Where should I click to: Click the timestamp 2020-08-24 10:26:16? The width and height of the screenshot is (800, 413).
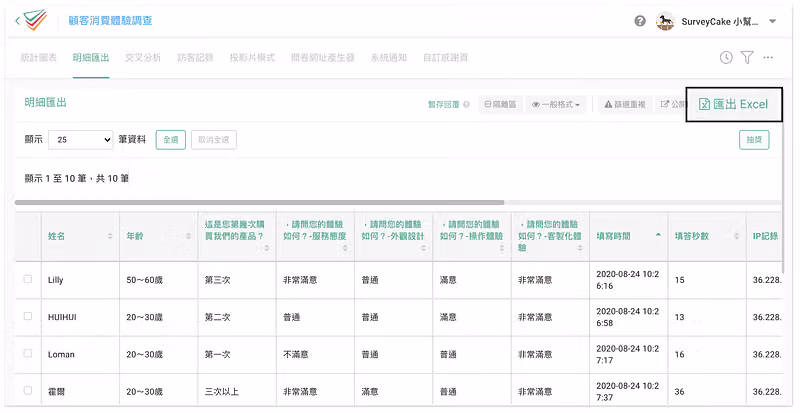coord(628,280)
